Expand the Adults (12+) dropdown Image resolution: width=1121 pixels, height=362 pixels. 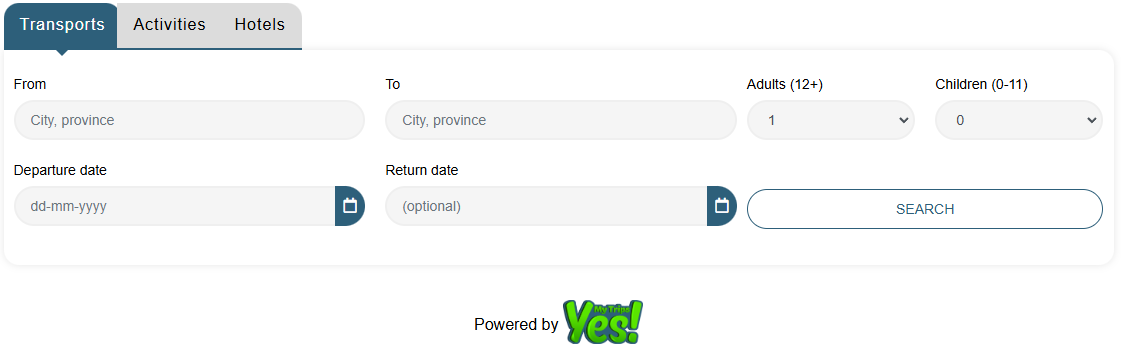tap(831, 120)
